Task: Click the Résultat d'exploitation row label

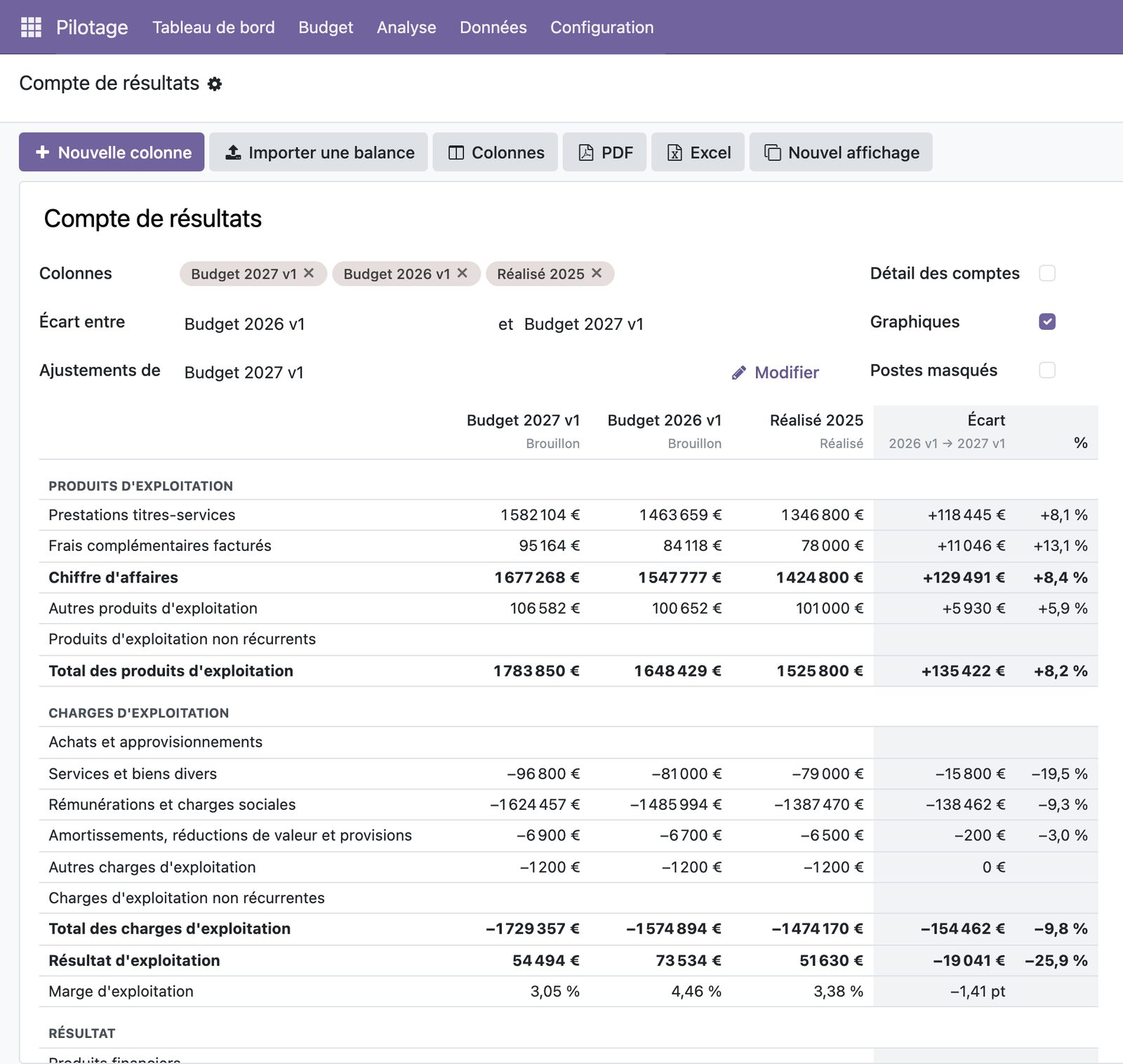Action: pyautogui.click(x=134, y=961)
